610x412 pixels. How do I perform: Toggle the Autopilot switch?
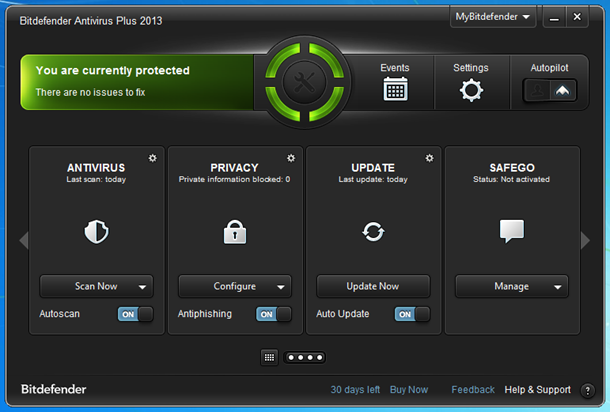(549, 91)
